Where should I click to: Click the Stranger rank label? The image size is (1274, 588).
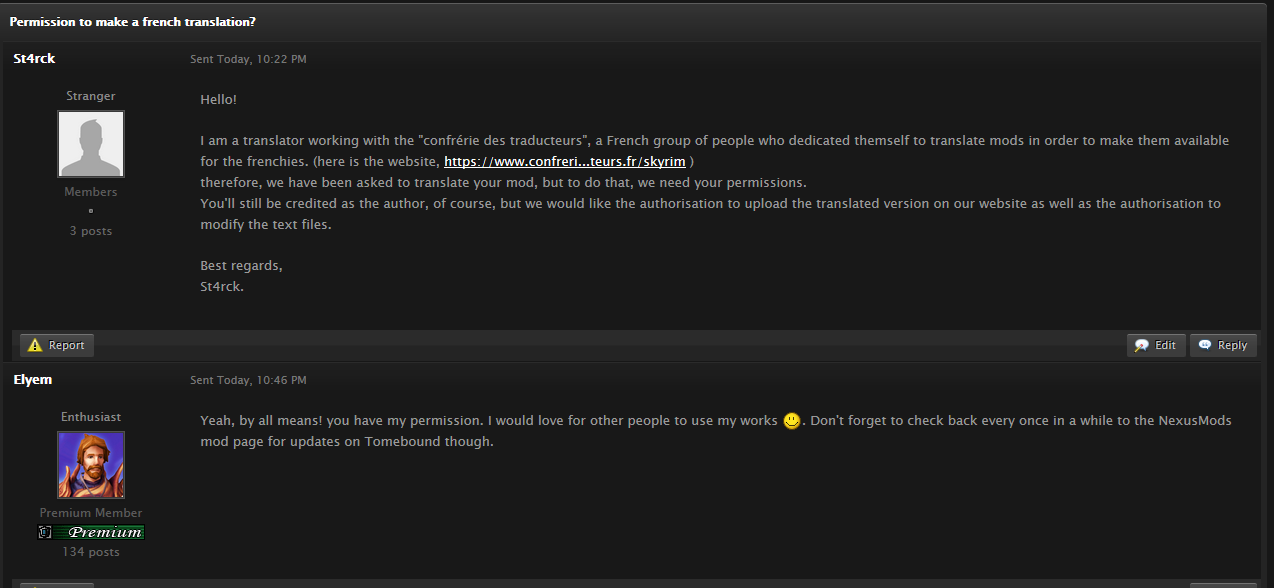(x=91, y=96)
